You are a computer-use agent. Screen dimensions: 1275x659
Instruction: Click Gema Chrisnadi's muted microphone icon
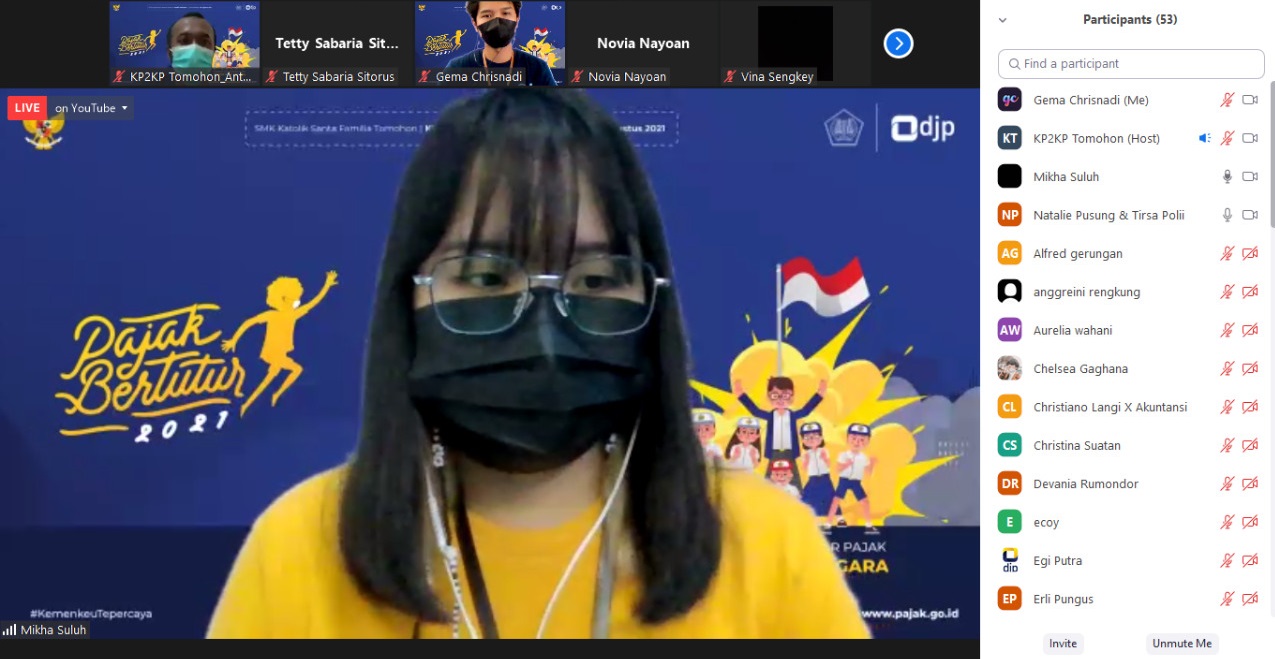point(1227,100)
